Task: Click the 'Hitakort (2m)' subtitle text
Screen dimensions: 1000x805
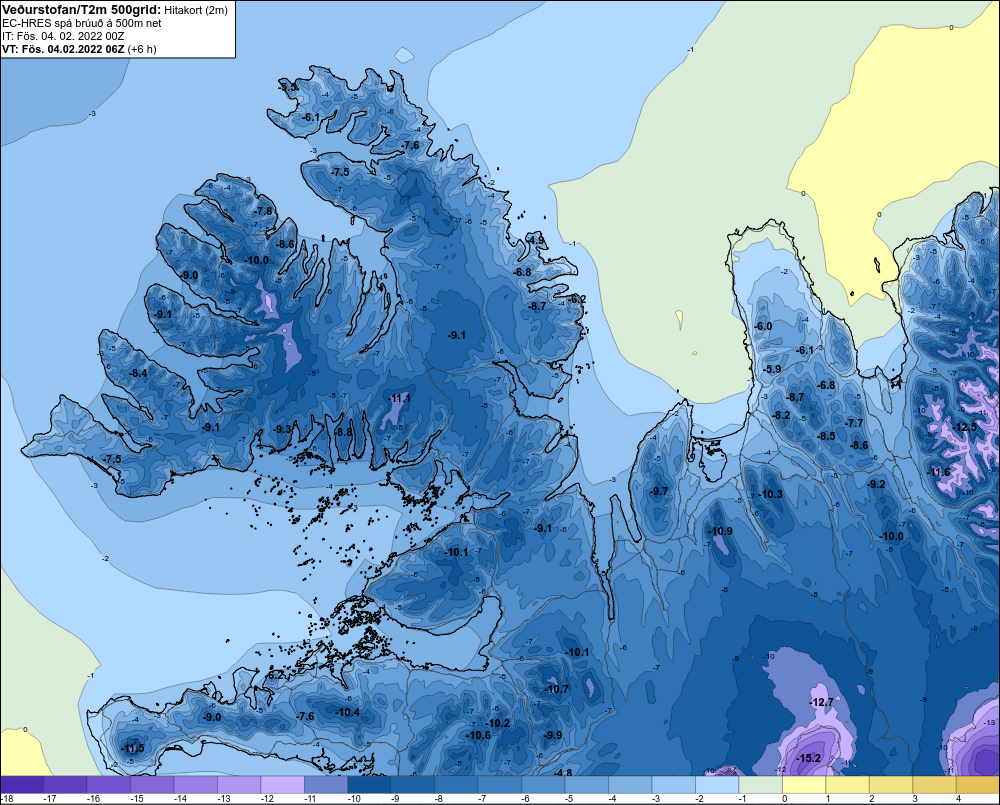Action: coord(196,10)
